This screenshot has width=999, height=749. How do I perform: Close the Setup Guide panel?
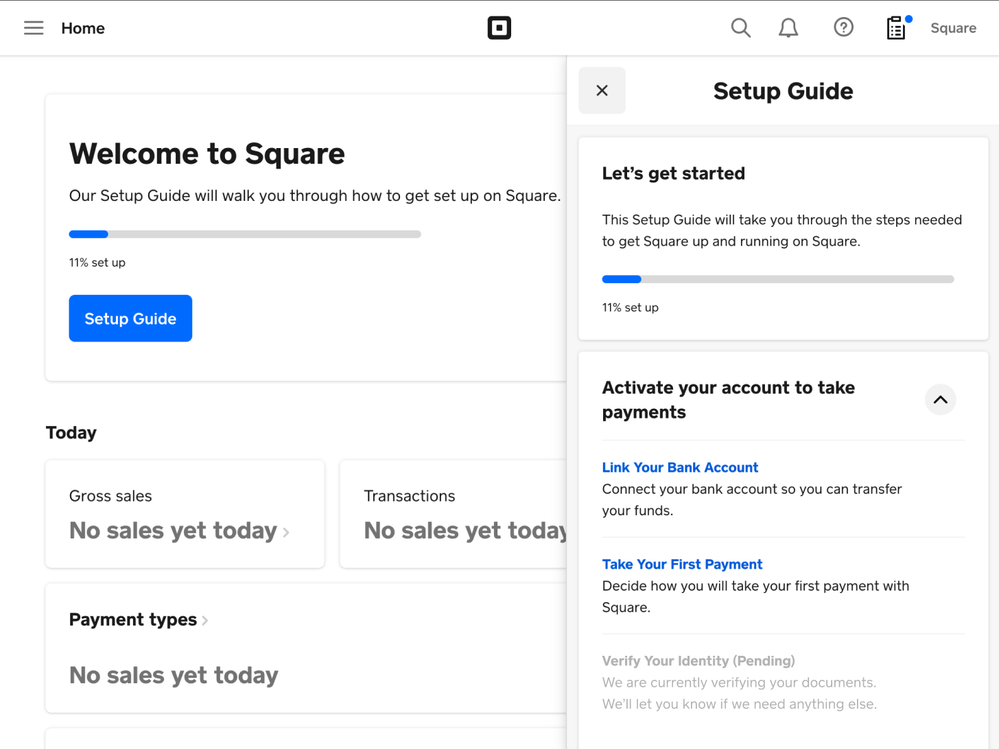(602, 91)
